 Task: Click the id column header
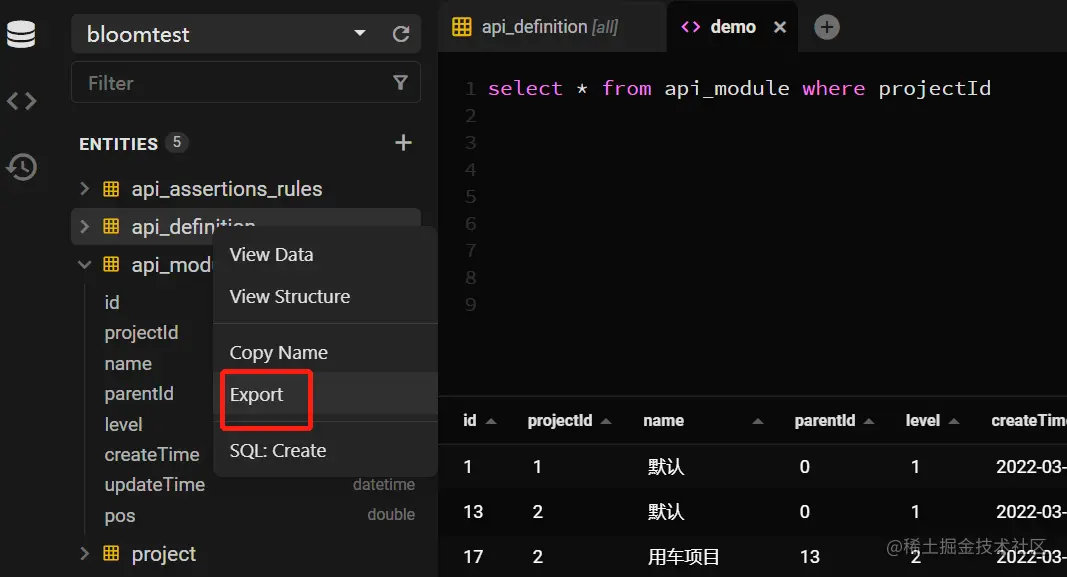(470, 421)
